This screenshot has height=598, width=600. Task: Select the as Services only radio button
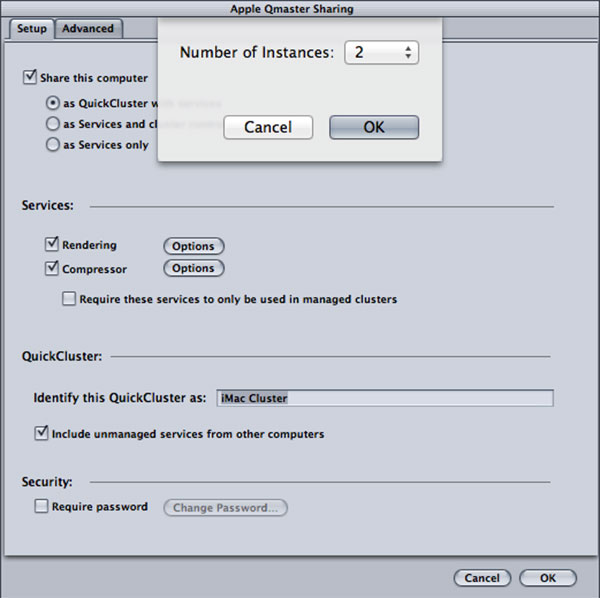(x=53, y=145)
